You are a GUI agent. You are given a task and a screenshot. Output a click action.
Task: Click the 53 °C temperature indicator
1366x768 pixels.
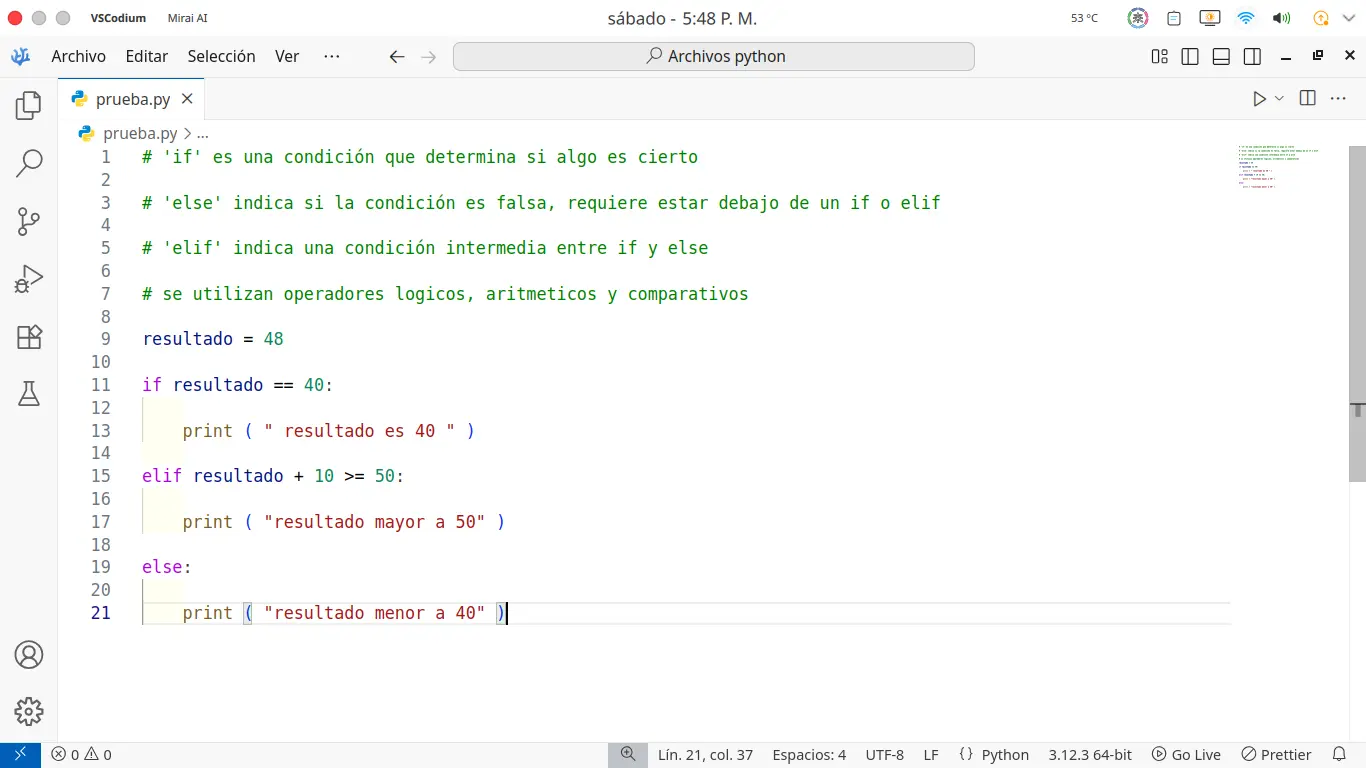click(1085, 18)
